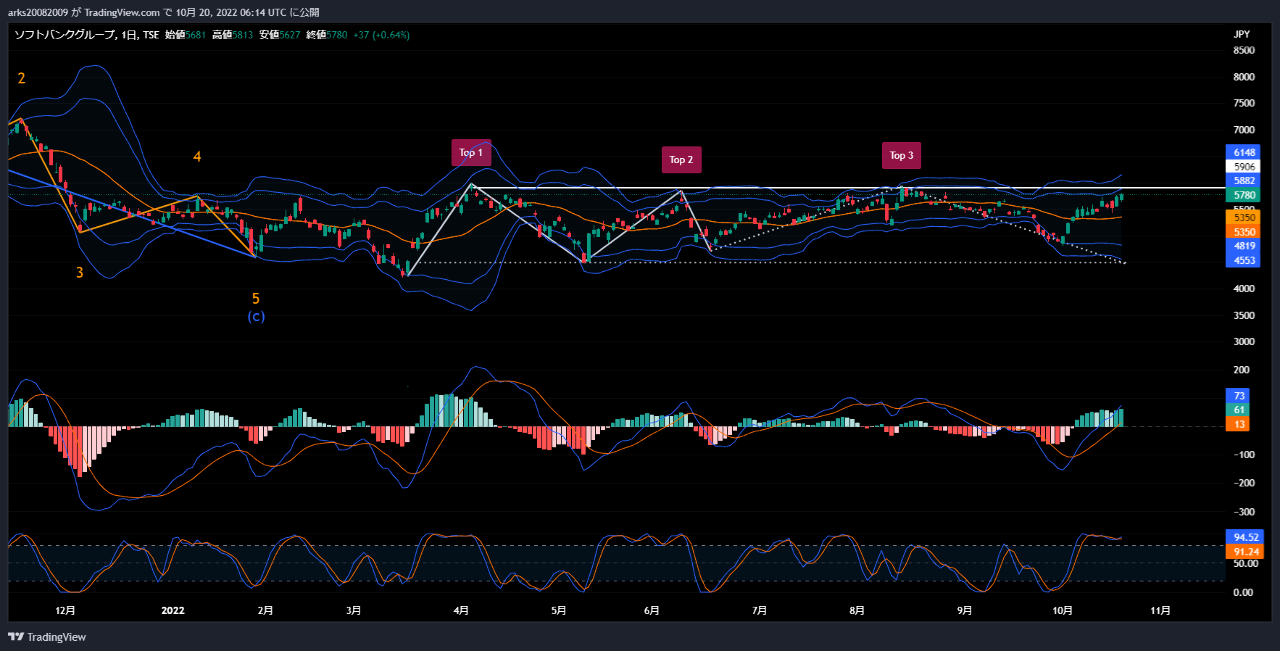Click the TradingView logo at bottom left

coord(47,637)
